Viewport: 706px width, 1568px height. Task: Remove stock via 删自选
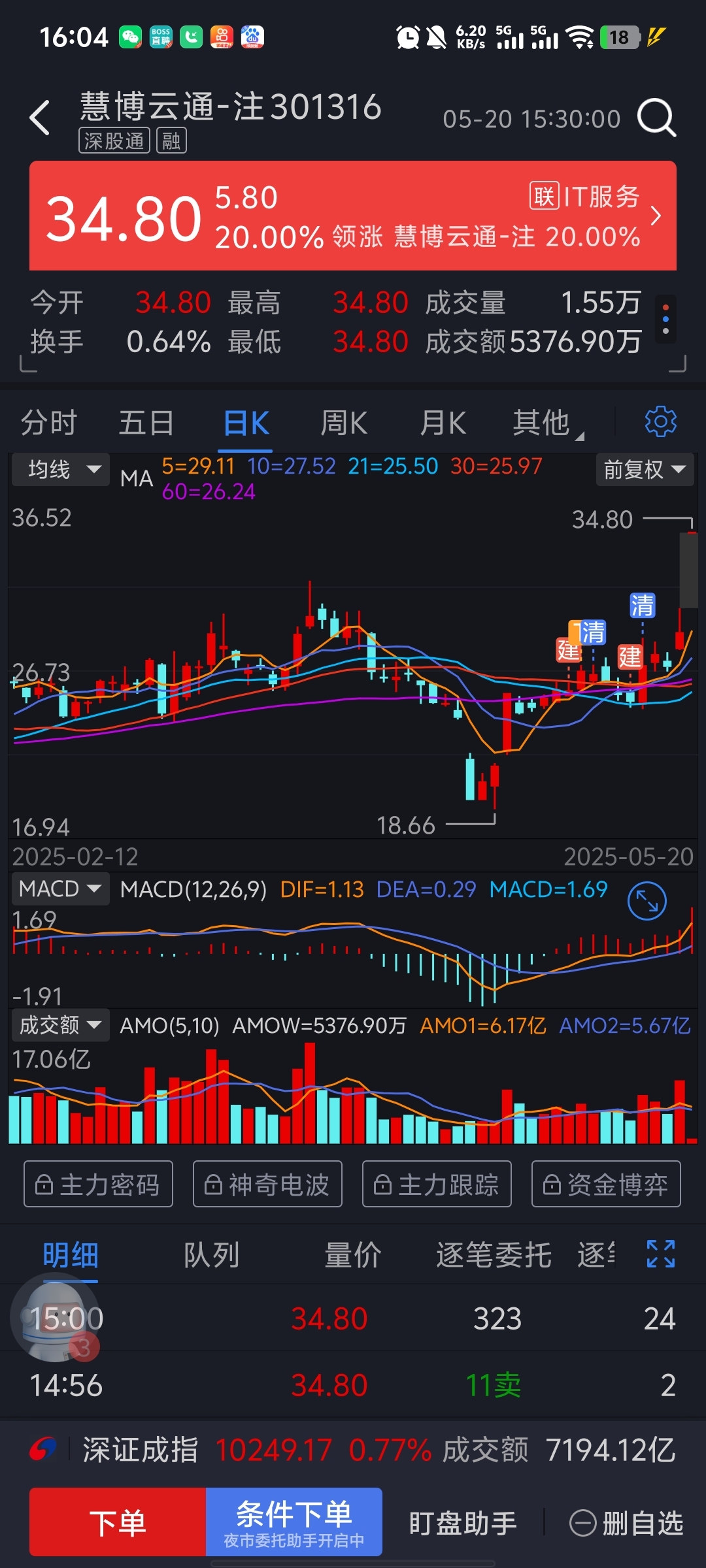coord(626,1523)
